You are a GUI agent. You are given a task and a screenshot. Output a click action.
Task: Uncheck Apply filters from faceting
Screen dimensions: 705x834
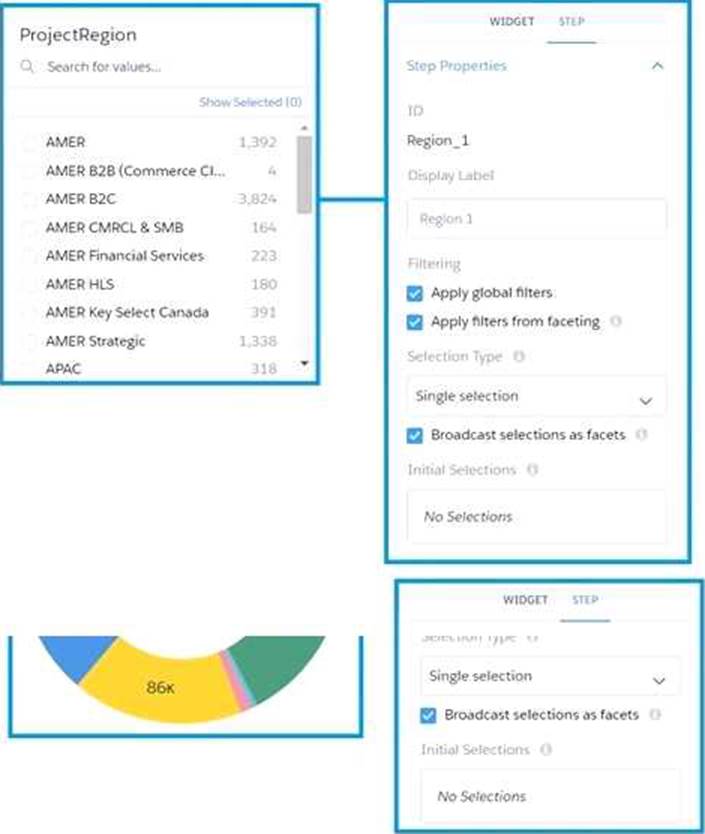416,322
